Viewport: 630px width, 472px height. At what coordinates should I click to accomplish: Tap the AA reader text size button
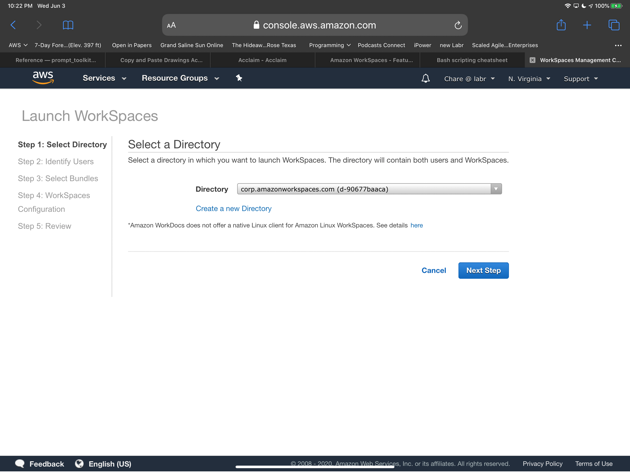pyautogui.click(x=171, y=25)
